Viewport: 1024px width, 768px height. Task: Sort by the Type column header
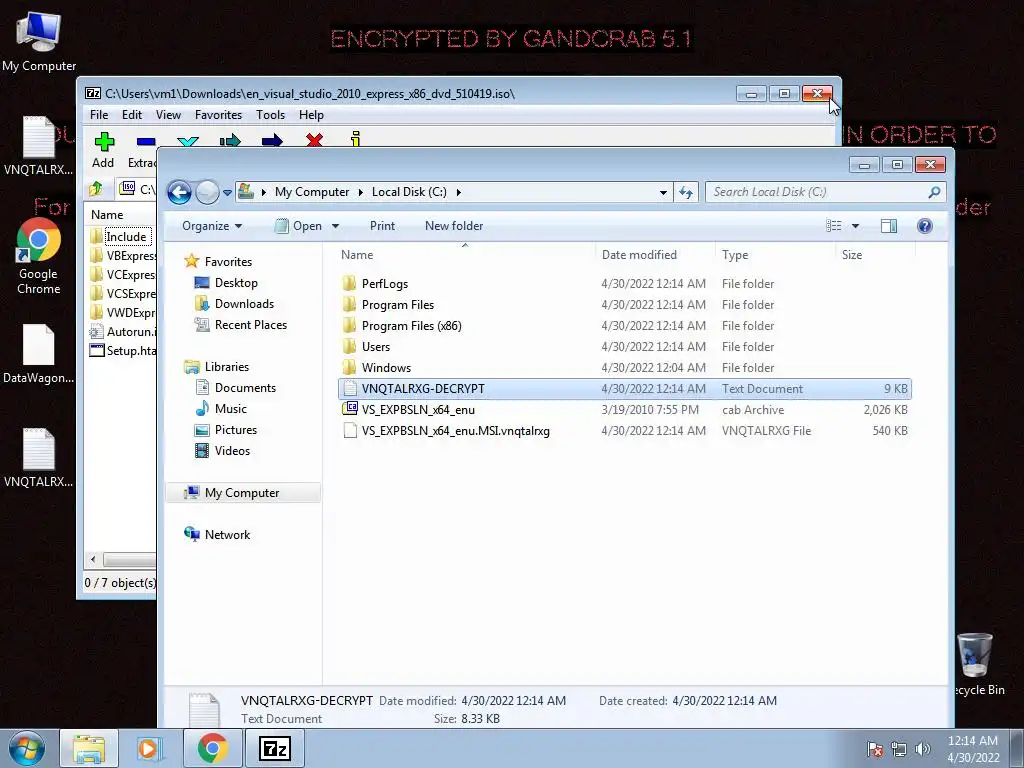click(775, 255)
